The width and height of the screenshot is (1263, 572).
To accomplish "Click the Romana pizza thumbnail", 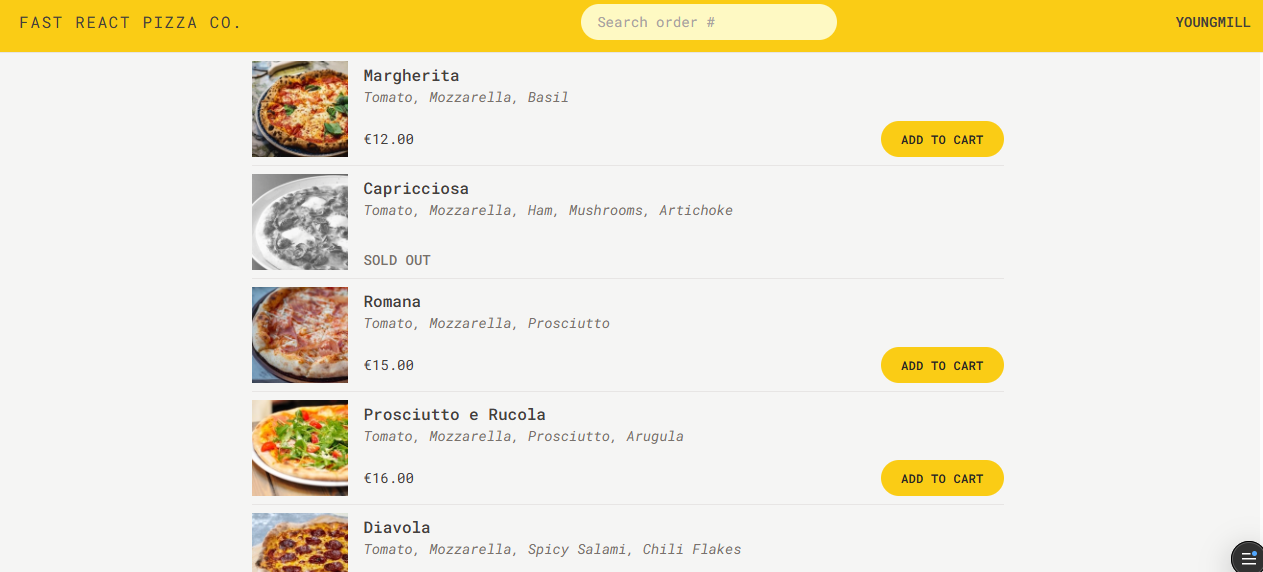I will 300,335.
